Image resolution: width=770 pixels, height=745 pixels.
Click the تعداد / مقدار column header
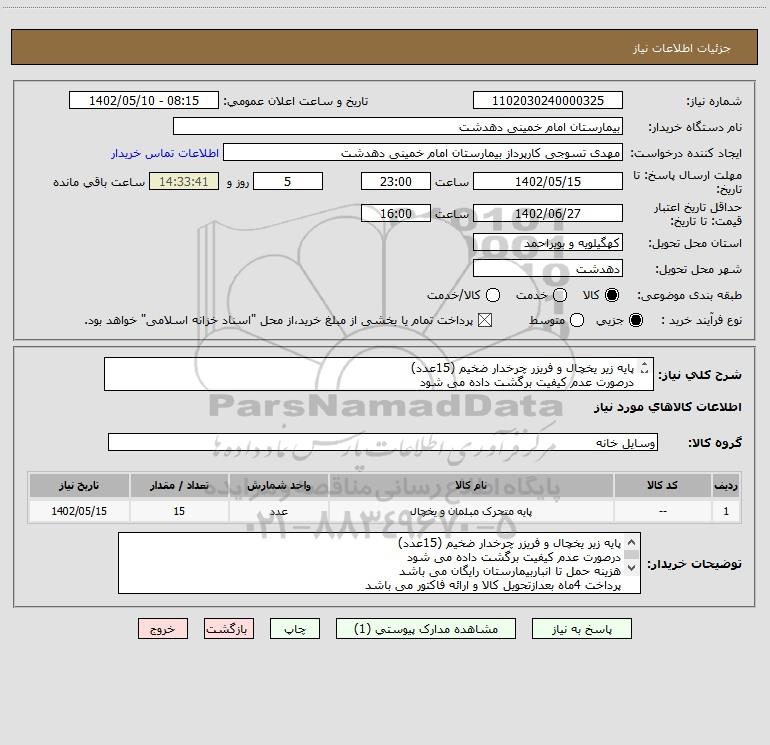[x=179, y=485]
